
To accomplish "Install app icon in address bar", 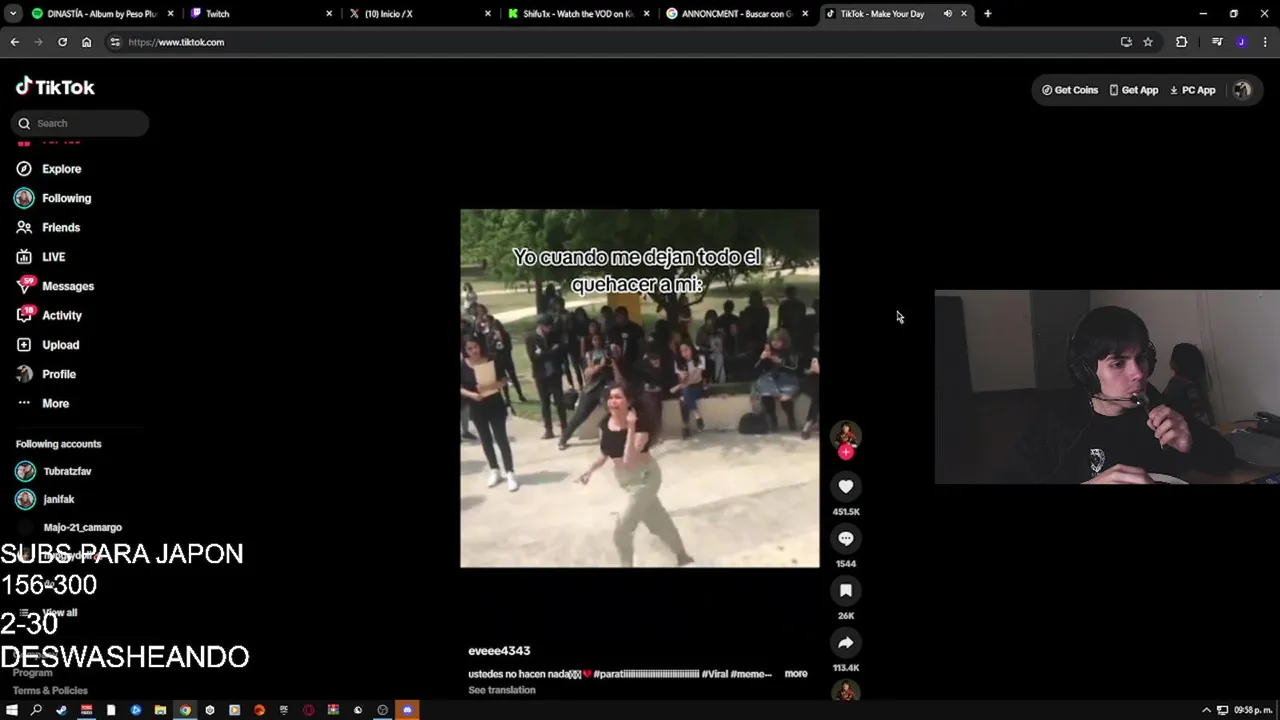I will pos(1126,42).
